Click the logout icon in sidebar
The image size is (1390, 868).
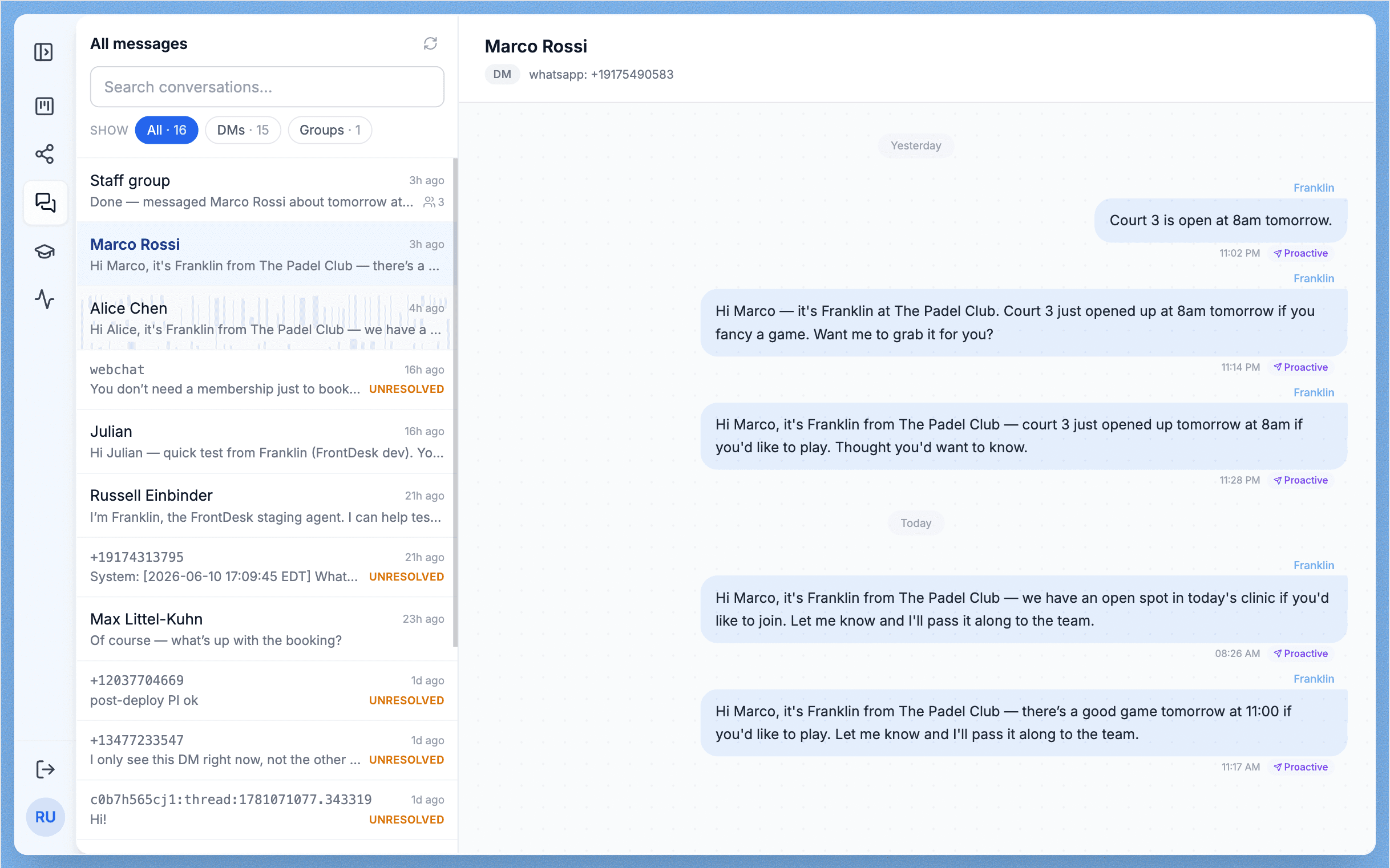(45, 769)
